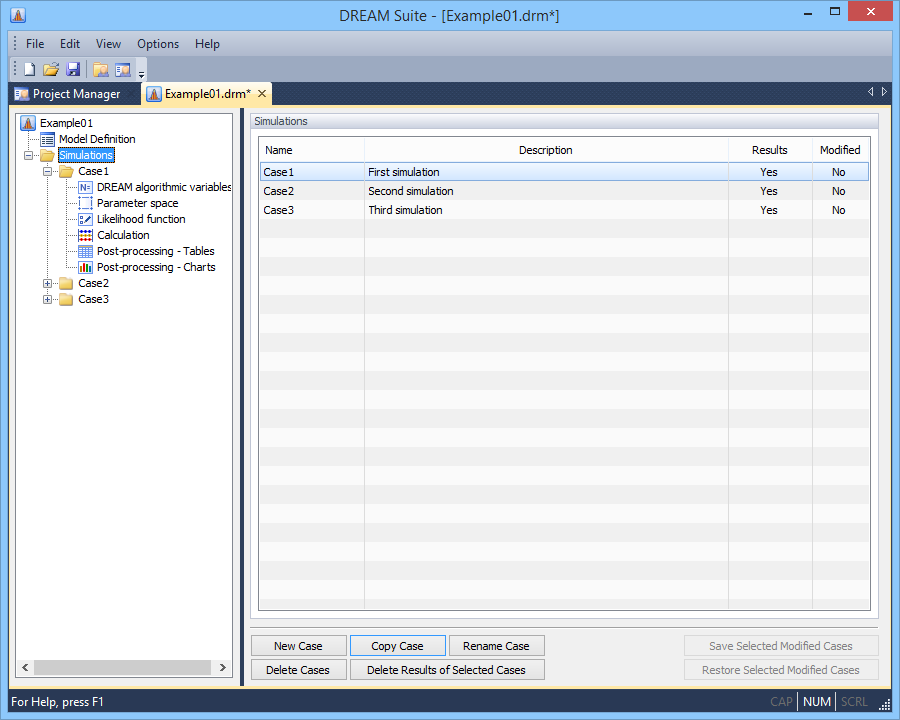Click the NUM indicator in status bar

pos(817,702)
